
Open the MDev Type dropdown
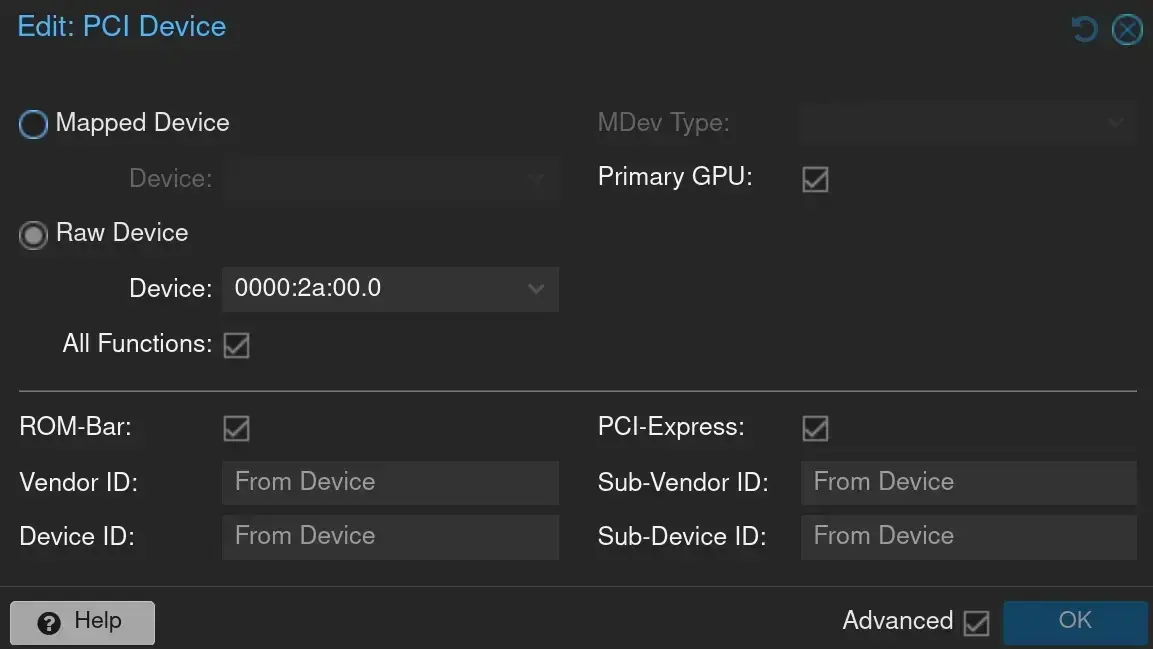[968, 123]
